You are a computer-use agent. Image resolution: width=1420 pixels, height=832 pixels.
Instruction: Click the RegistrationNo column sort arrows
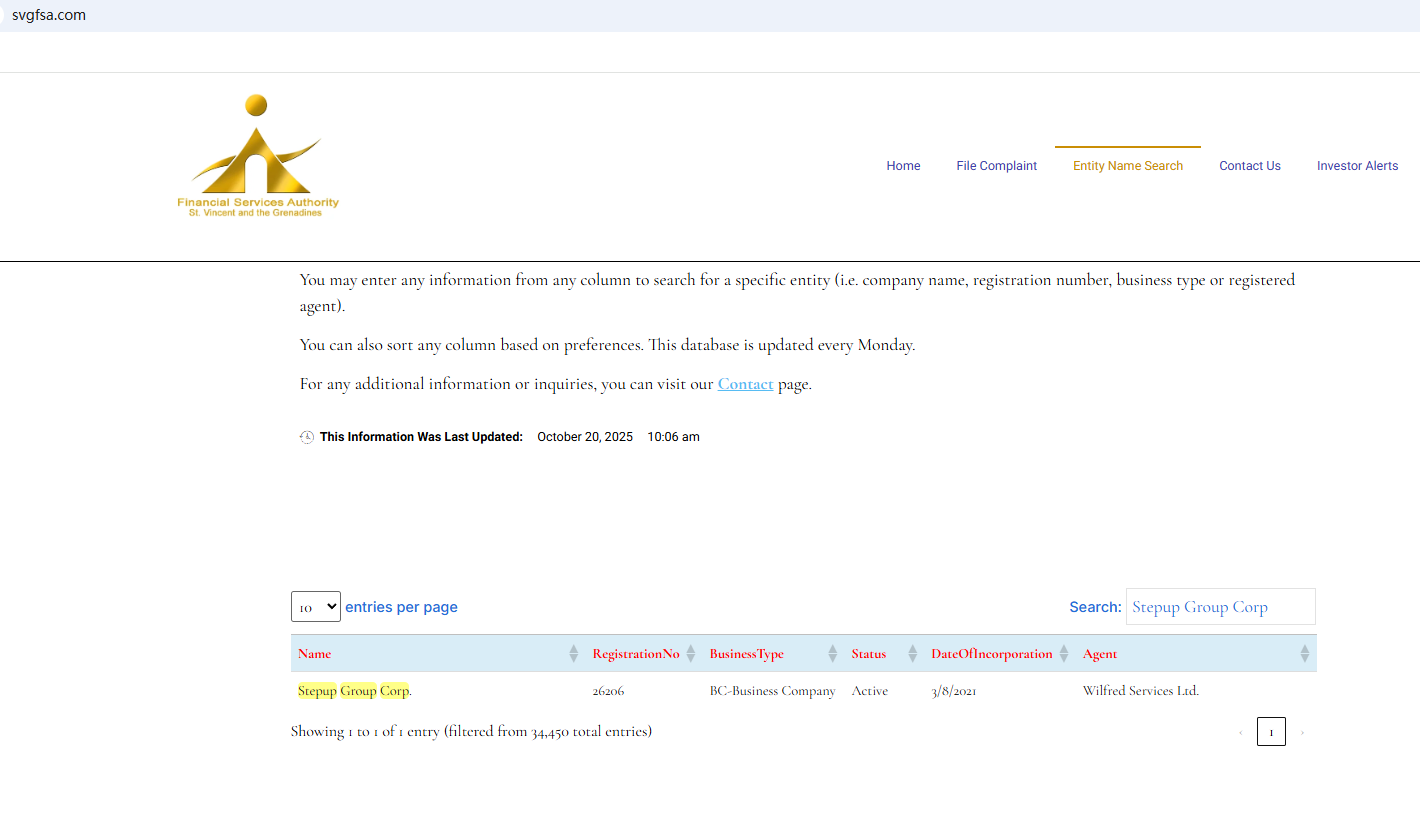coord(690,654)
